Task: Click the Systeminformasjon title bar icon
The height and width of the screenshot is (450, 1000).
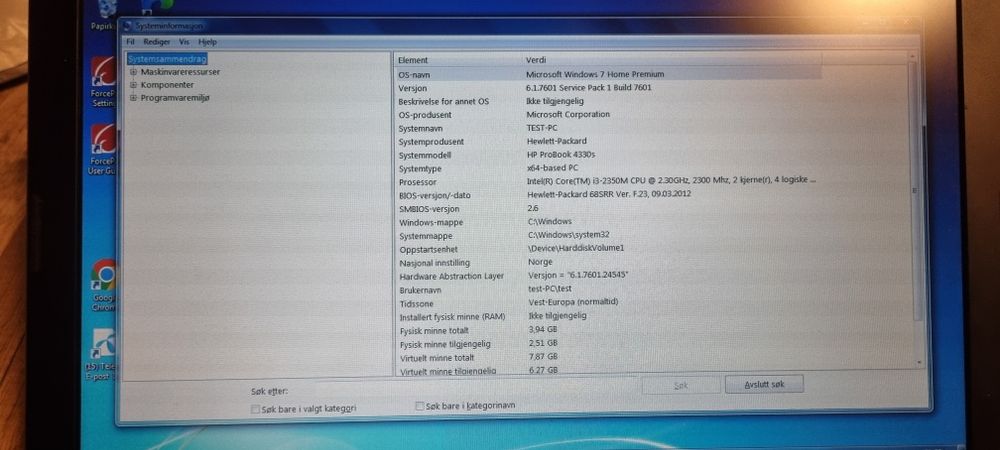Action: pos(126,25)
